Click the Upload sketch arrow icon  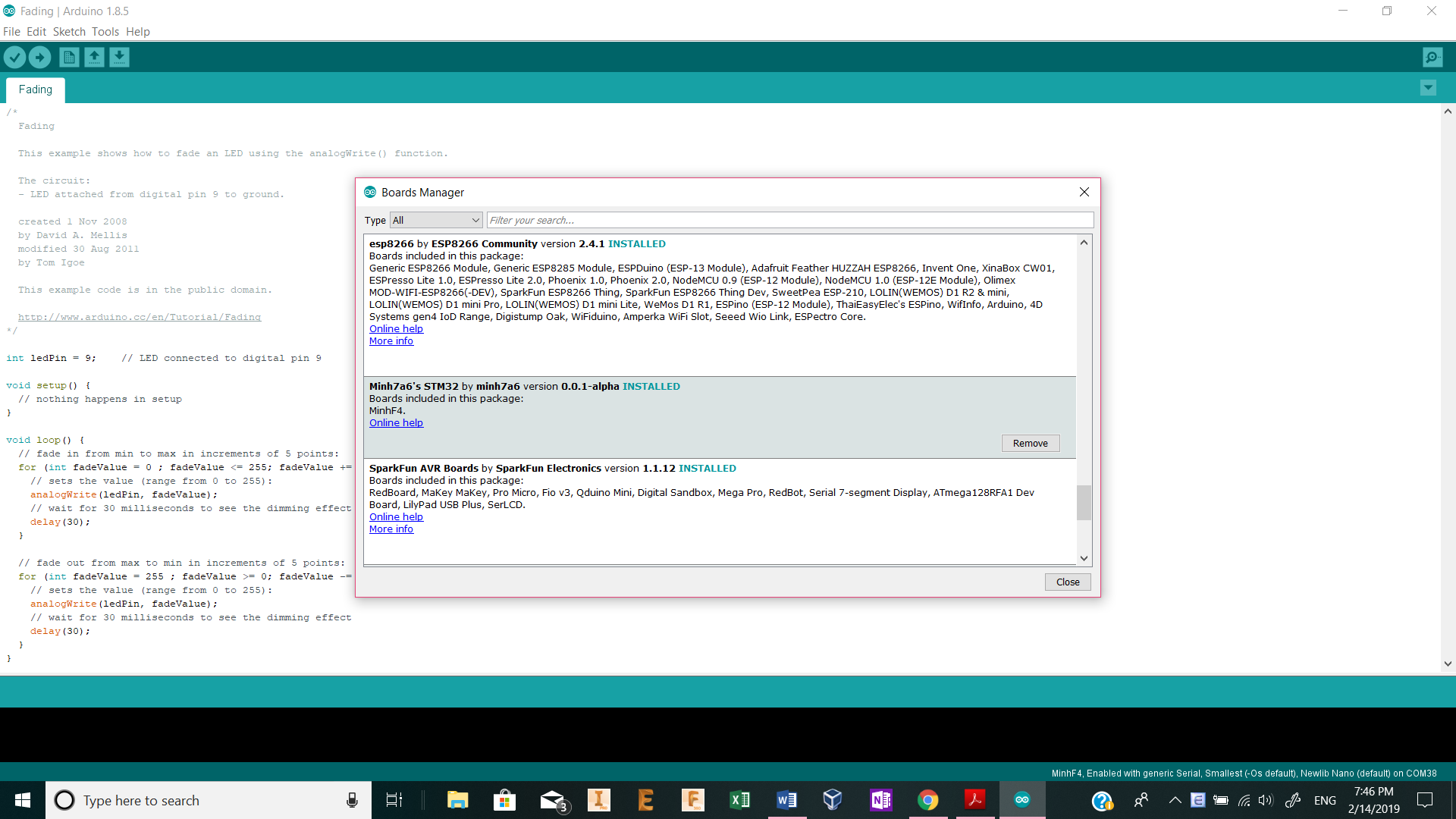pos(39,57)
